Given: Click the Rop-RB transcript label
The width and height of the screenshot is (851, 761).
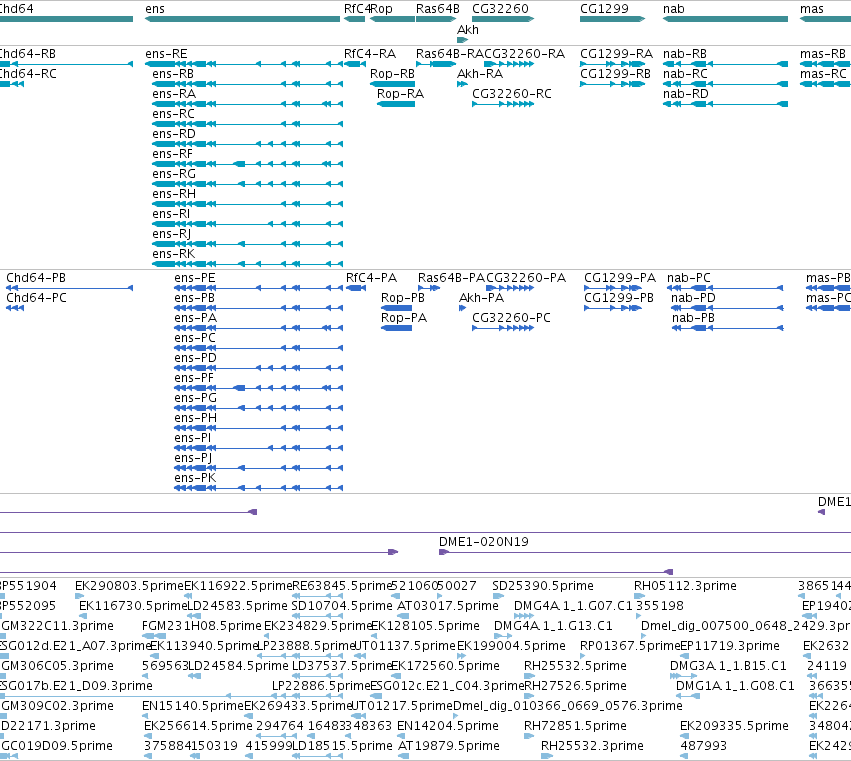Looking at the screenshot, I should (392, 74).
